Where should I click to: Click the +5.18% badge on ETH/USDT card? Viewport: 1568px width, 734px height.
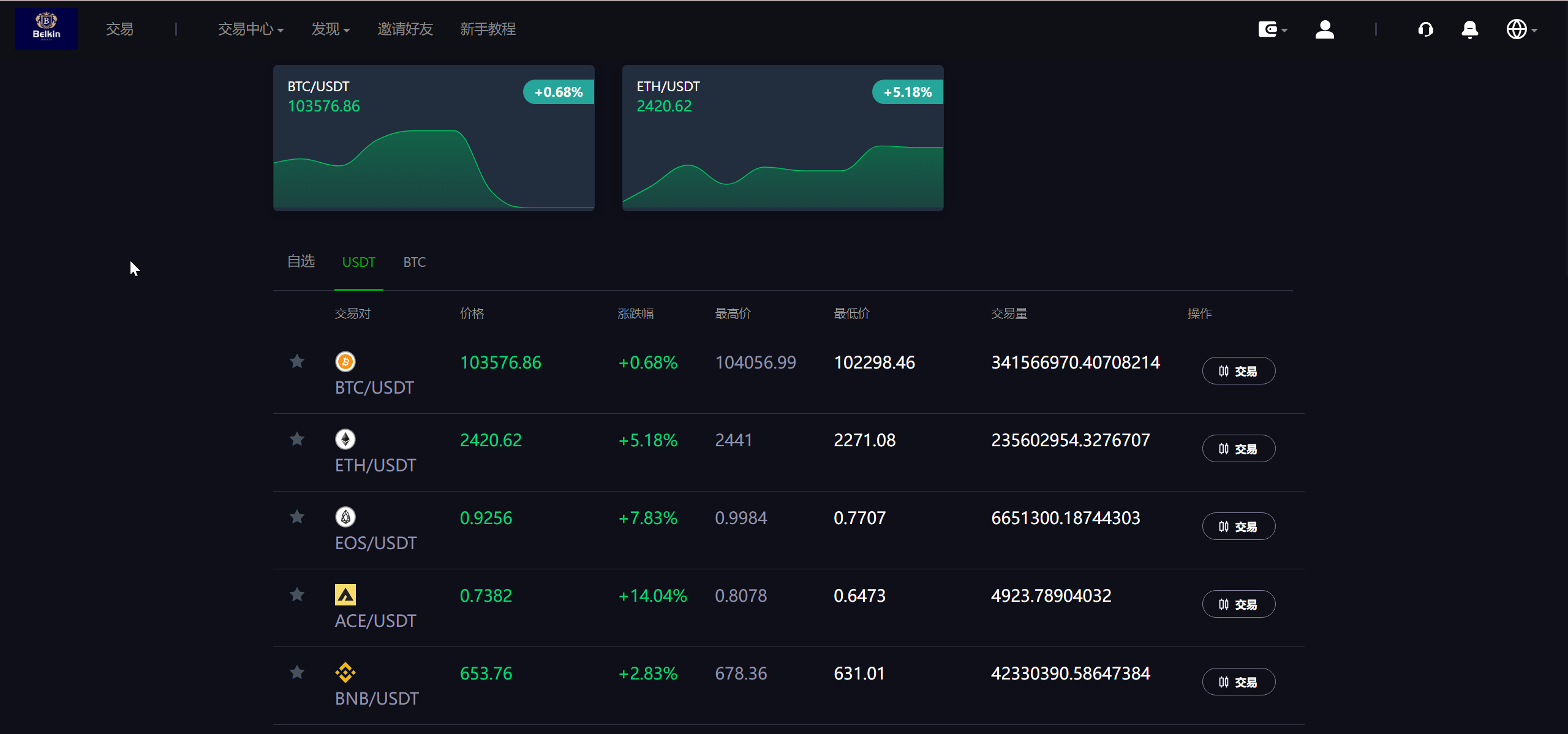click(907, 91)
